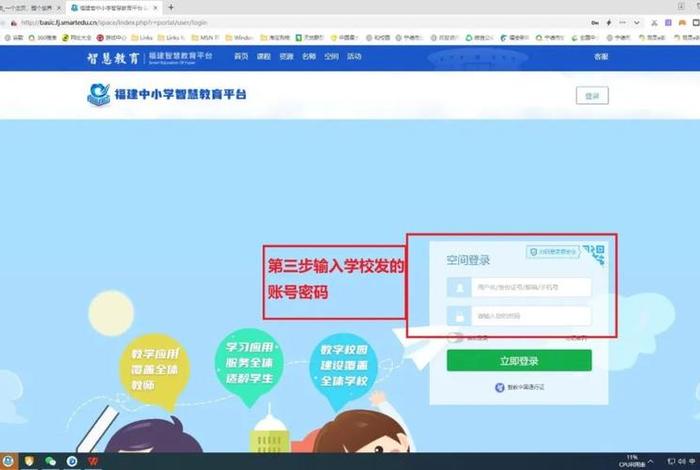The width and height of the screenshot is (700, 470).
Task: Toggle the remember-login checkbox below password
Action: 455,338
